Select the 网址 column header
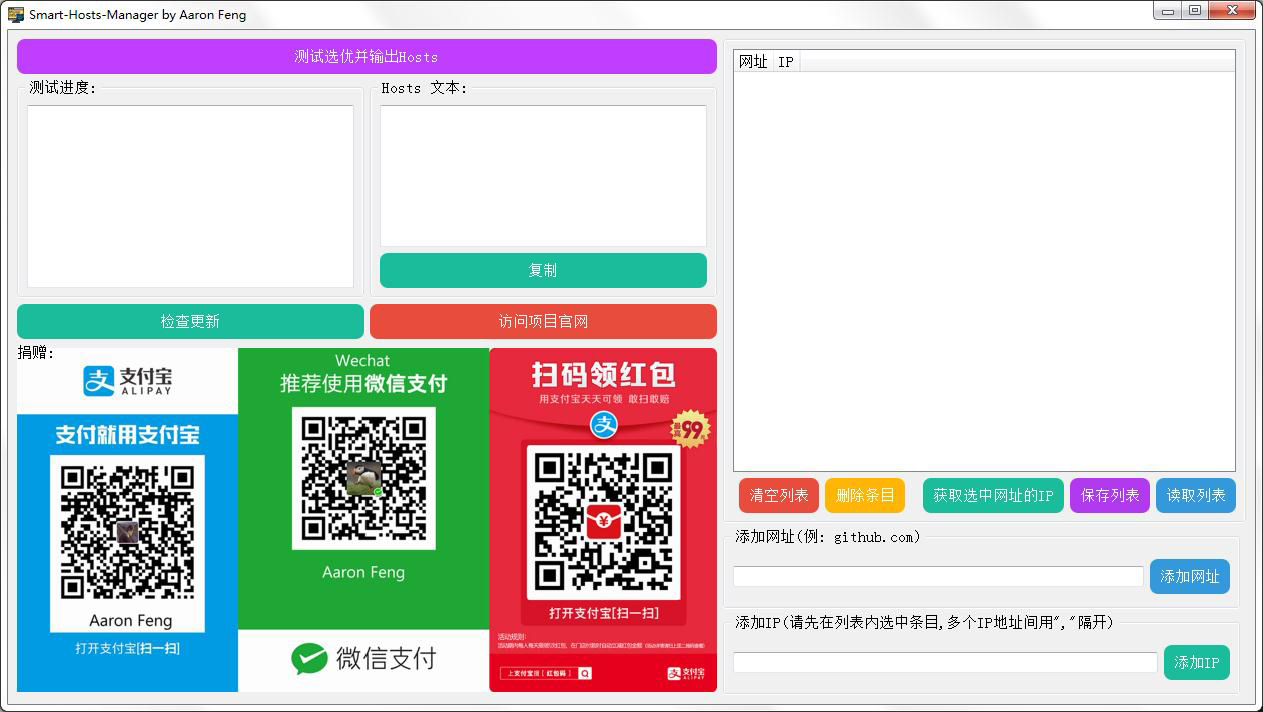The height and width of the screenshot is (712, 1263). point(753,62)
